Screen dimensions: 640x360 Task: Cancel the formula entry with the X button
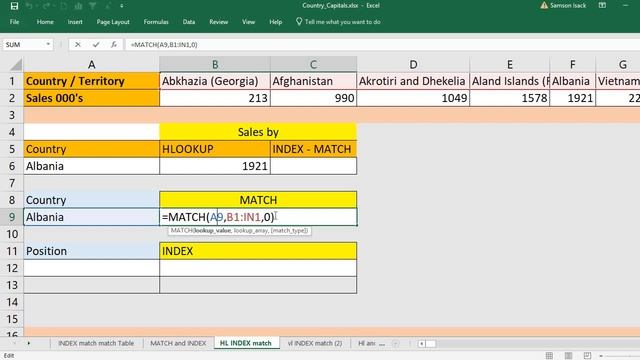[78, 44]
